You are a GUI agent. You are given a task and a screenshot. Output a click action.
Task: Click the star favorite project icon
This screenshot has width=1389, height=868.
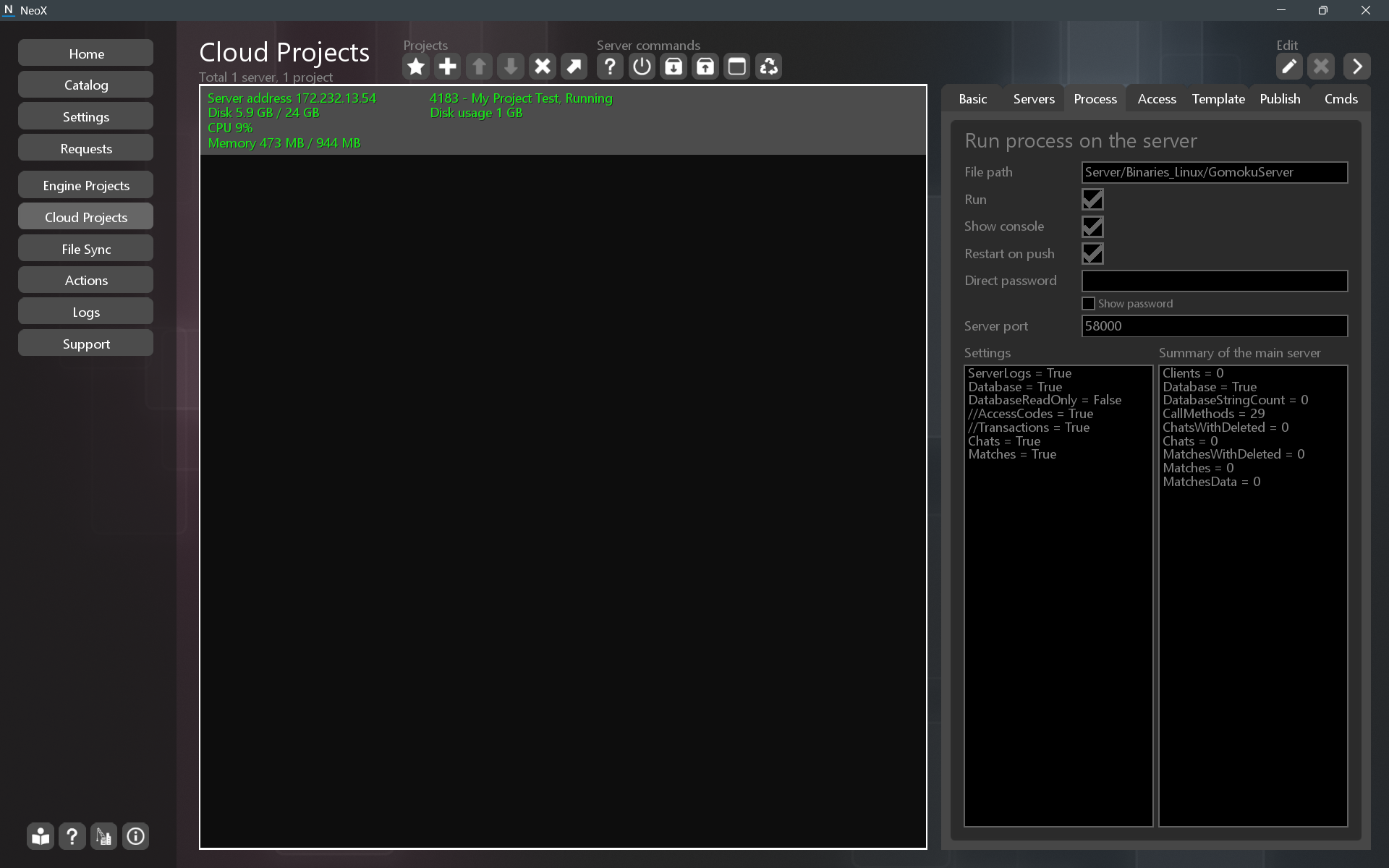416,67
